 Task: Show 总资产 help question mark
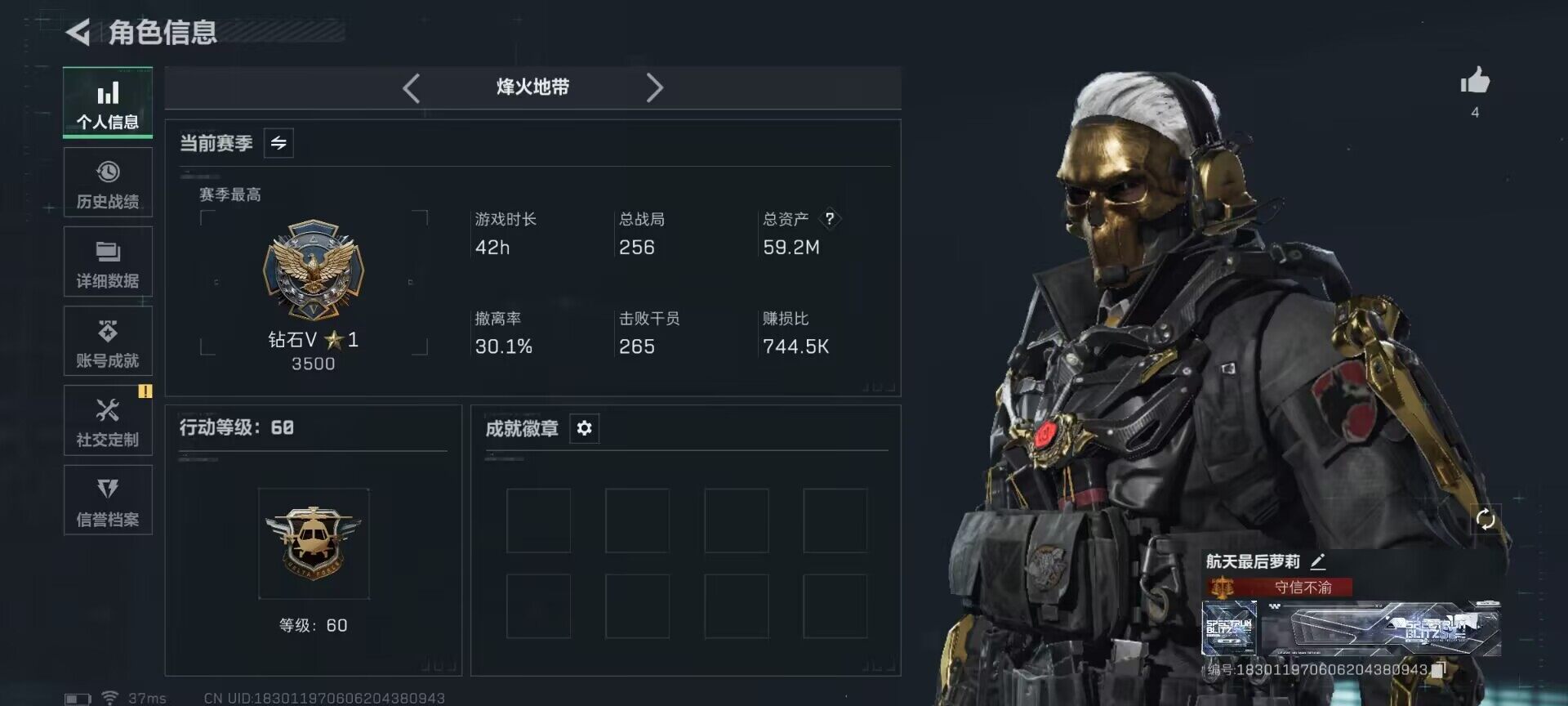coord(830,219)
